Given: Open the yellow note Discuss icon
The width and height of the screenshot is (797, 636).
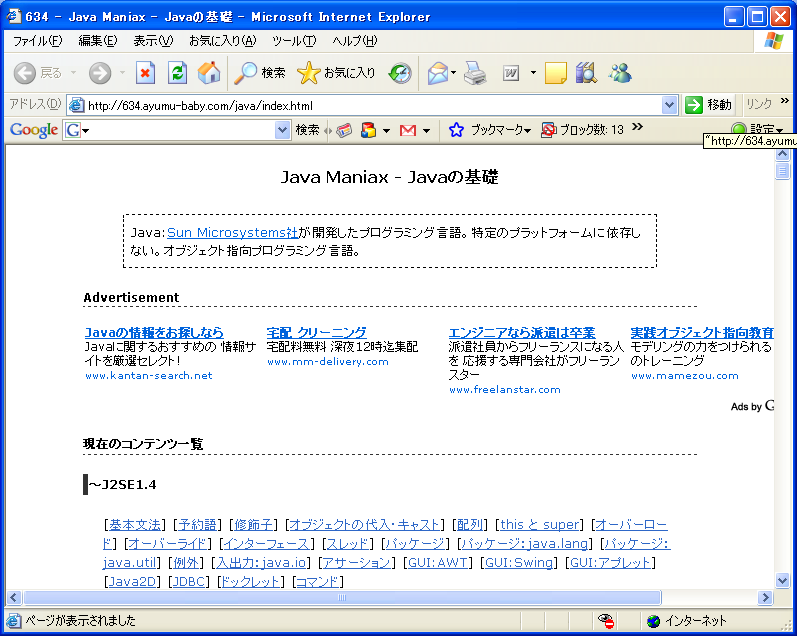Looking at the screenshot, I should click(556, 73).
